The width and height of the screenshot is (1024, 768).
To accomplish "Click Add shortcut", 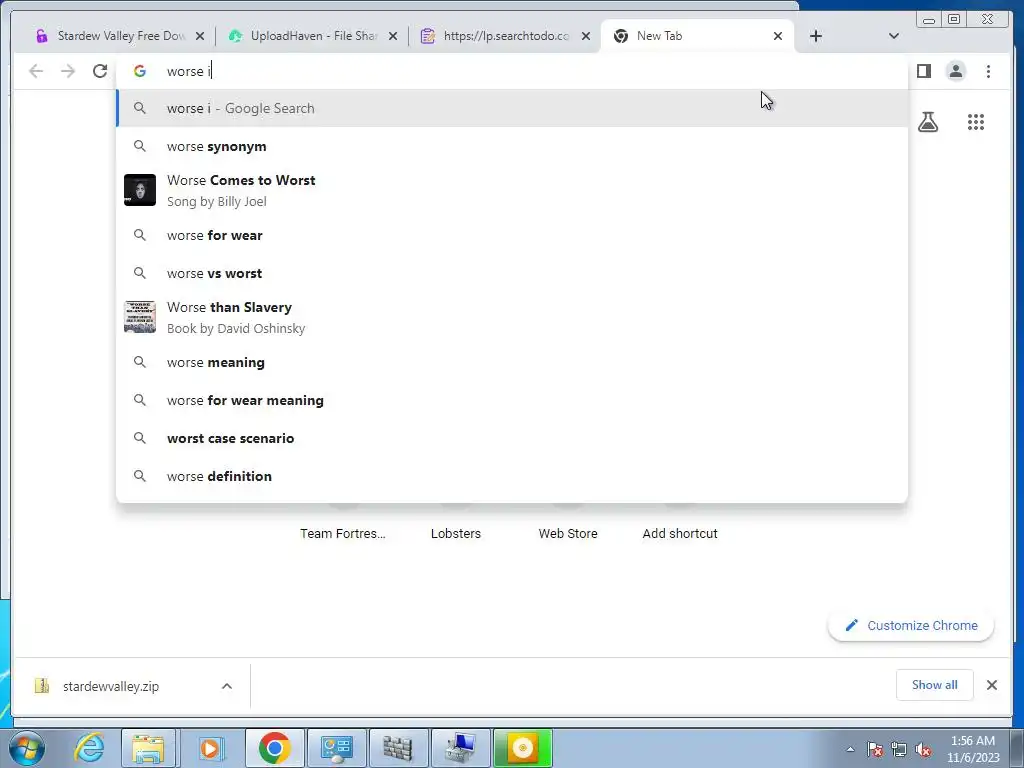I will (x=680, y=533).
